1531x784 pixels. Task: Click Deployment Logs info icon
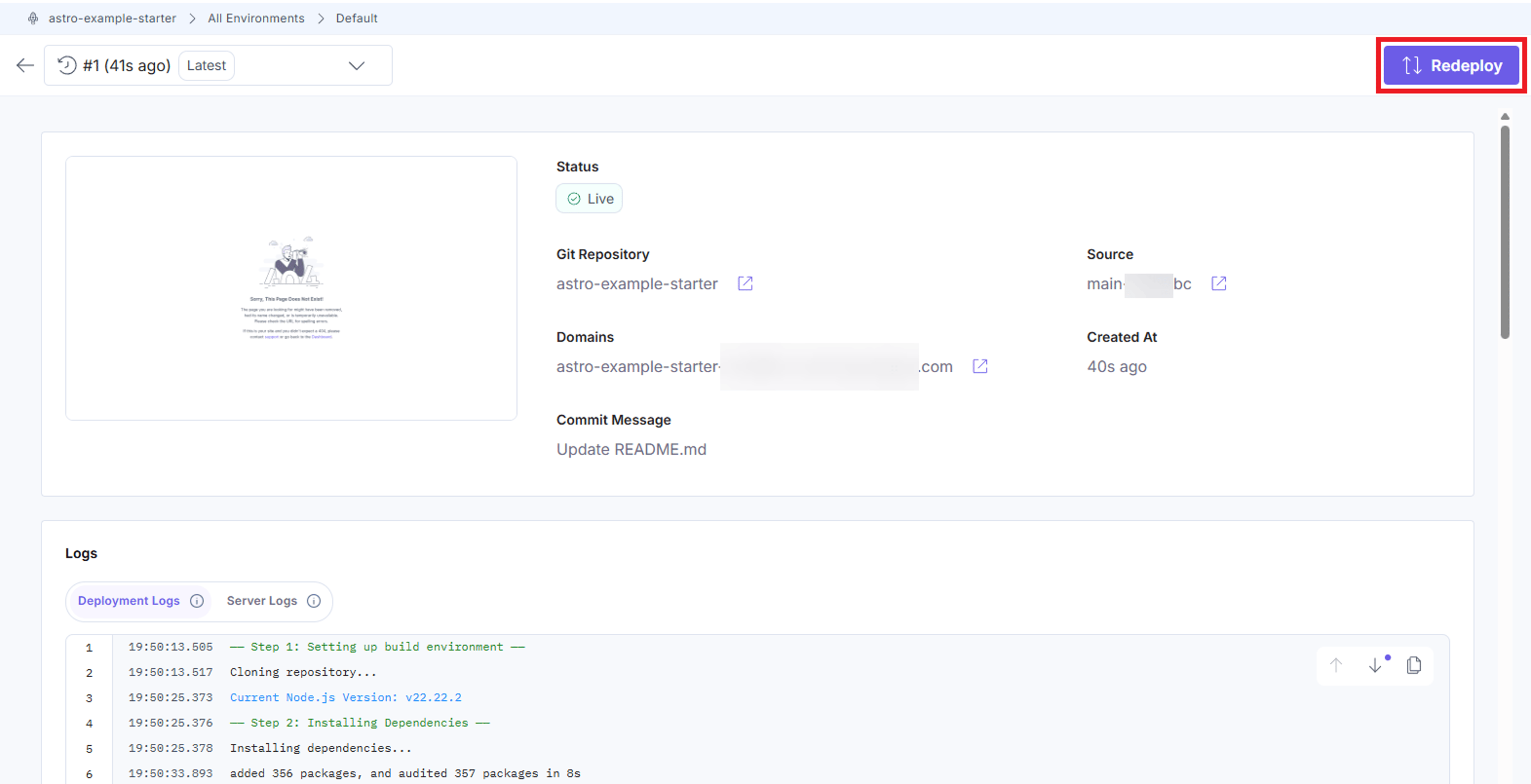197,601
